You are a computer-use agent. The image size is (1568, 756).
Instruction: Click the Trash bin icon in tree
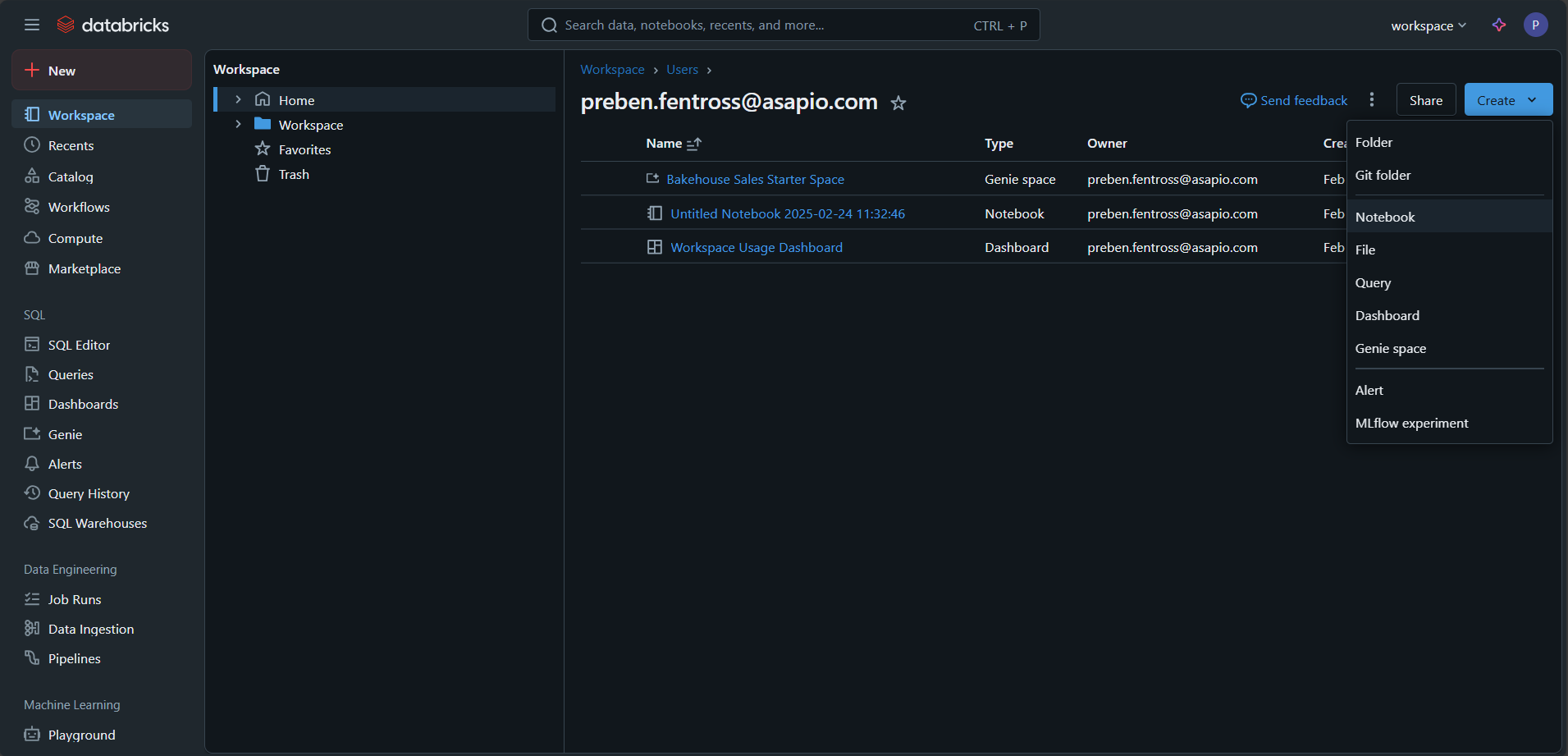click(263, 173)
